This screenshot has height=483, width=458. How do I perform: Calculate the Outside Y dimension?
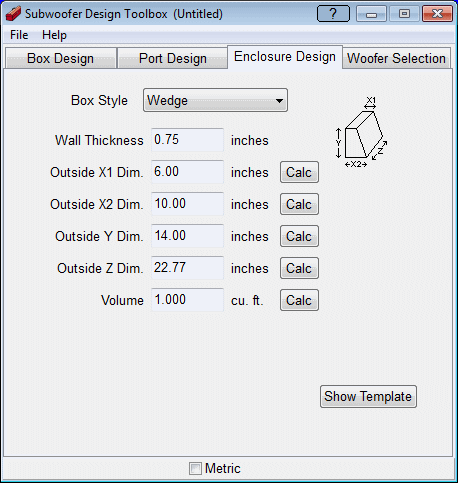coord(299,236)
